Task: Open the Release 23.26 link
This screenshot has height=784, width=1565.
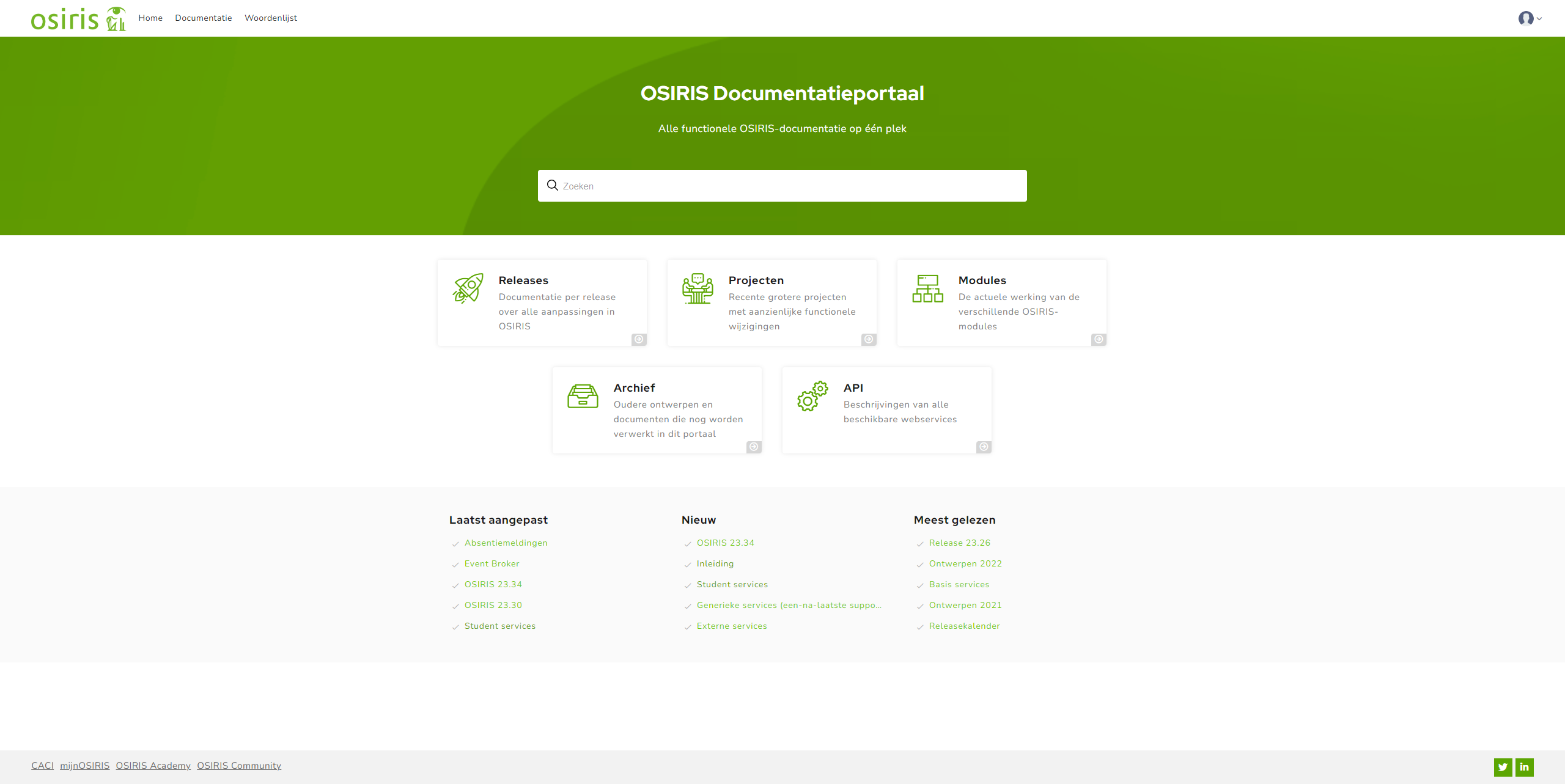Action: click(x=960, y=543)
